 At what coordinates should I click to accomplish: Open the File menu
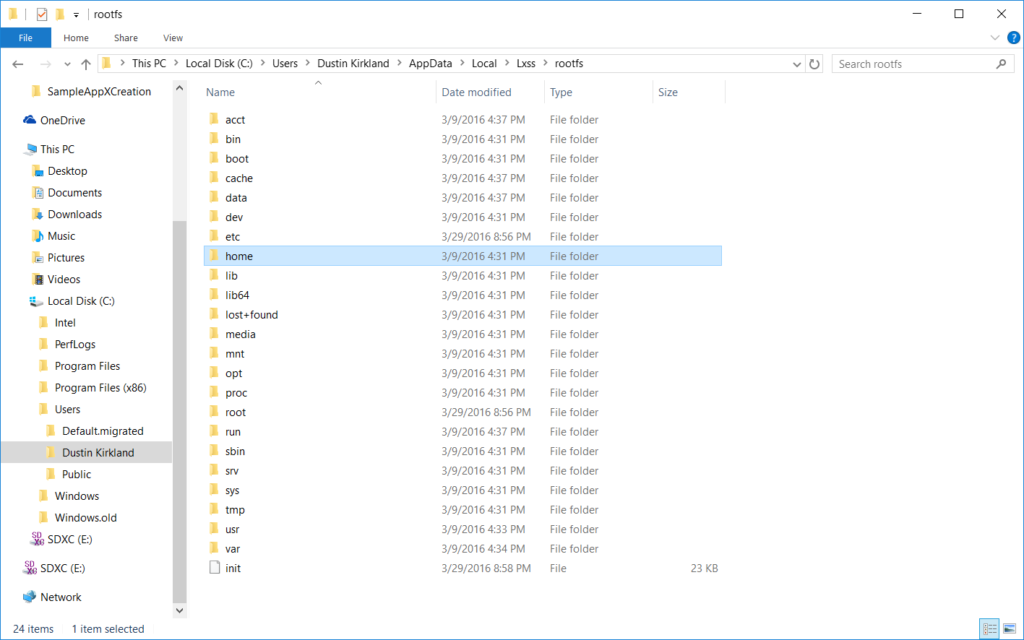coord(26,38)
